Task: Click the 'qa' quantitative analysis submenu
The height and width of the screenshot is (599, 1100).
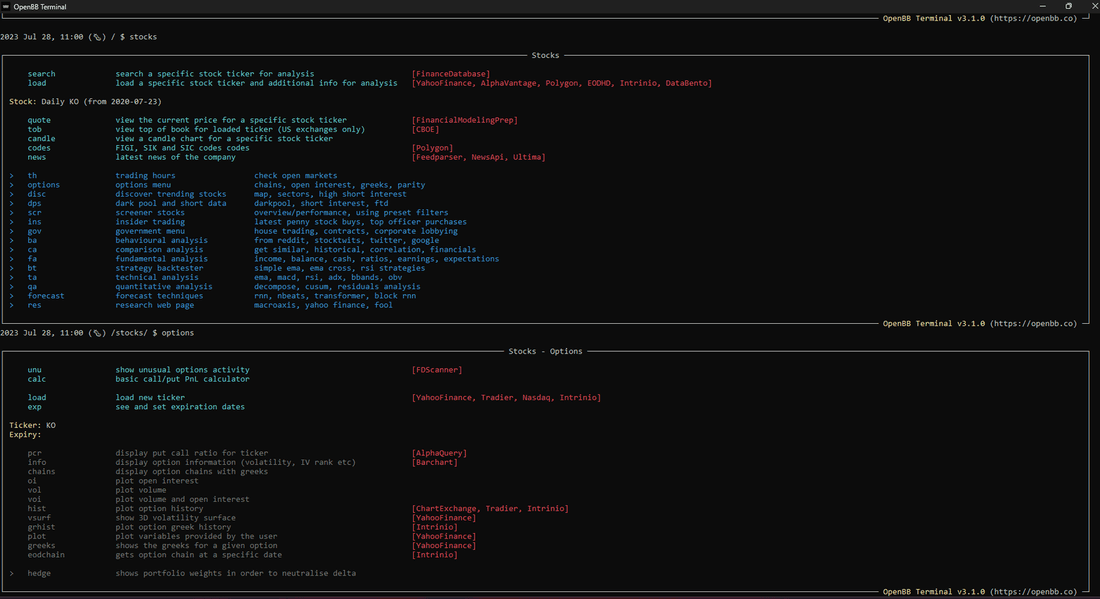Action: point(32,286)
